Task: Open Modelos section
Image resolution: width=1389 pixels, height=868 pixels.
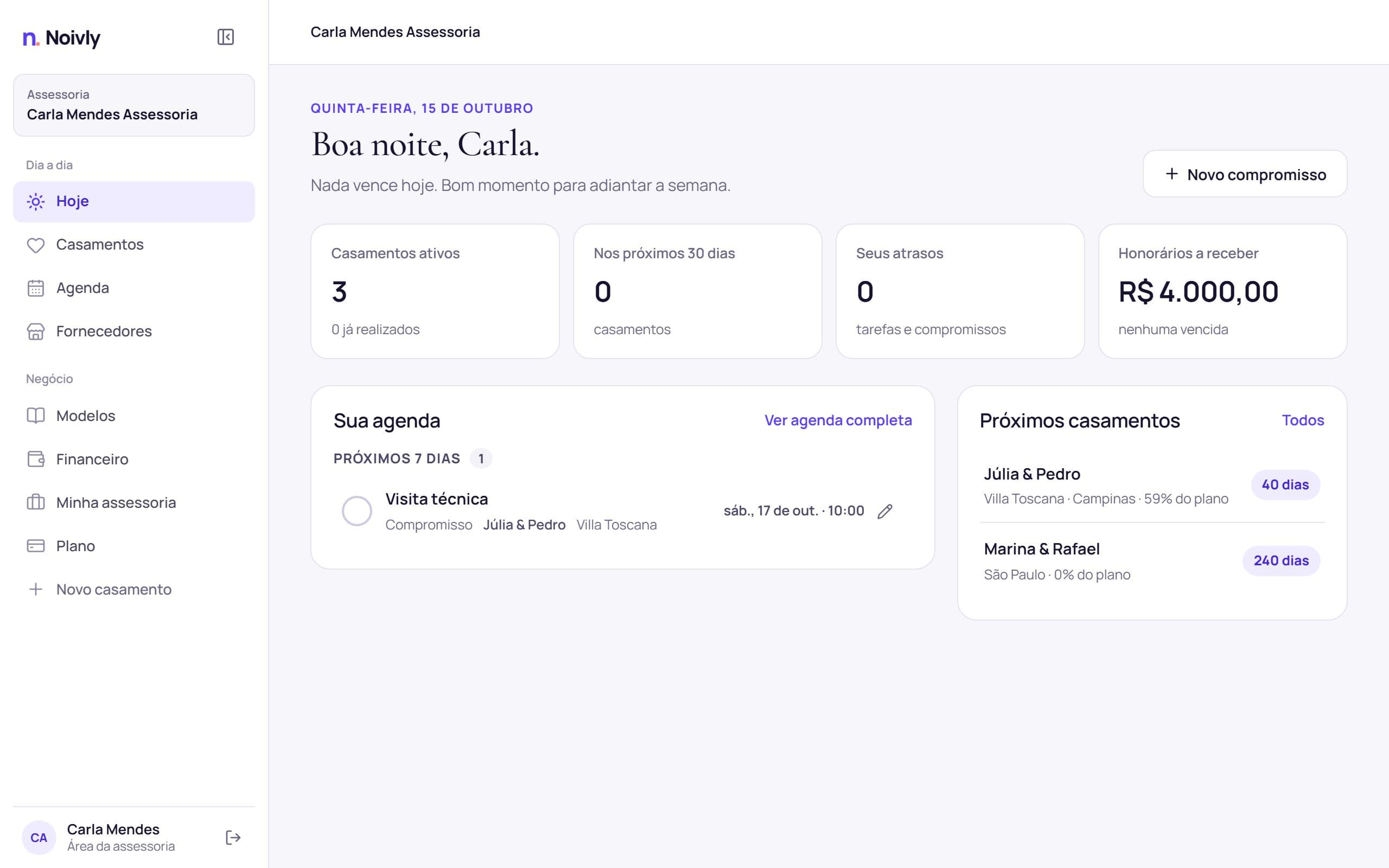Action: click(133, 416)
